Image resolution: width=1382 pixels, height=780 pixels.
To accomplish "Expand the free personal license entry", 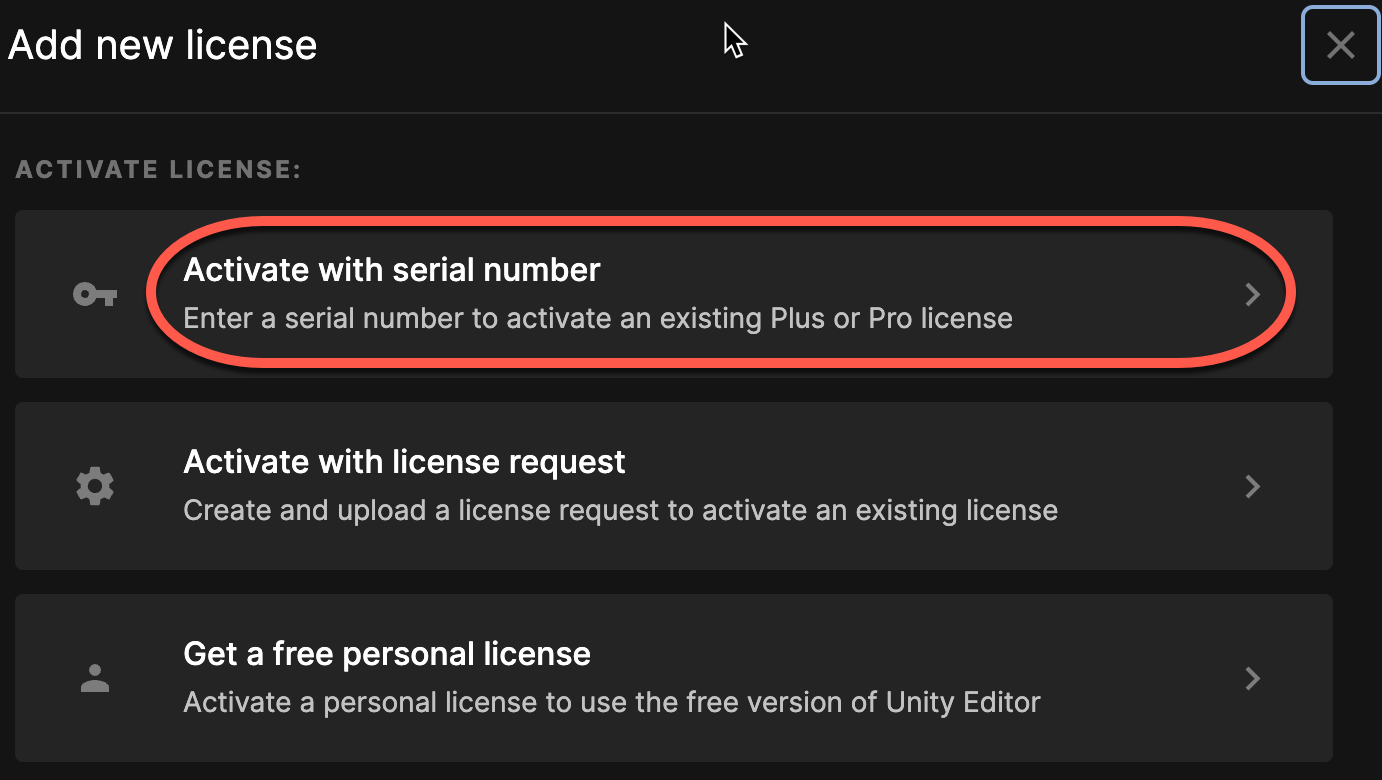I will [x=1253, y=678].
